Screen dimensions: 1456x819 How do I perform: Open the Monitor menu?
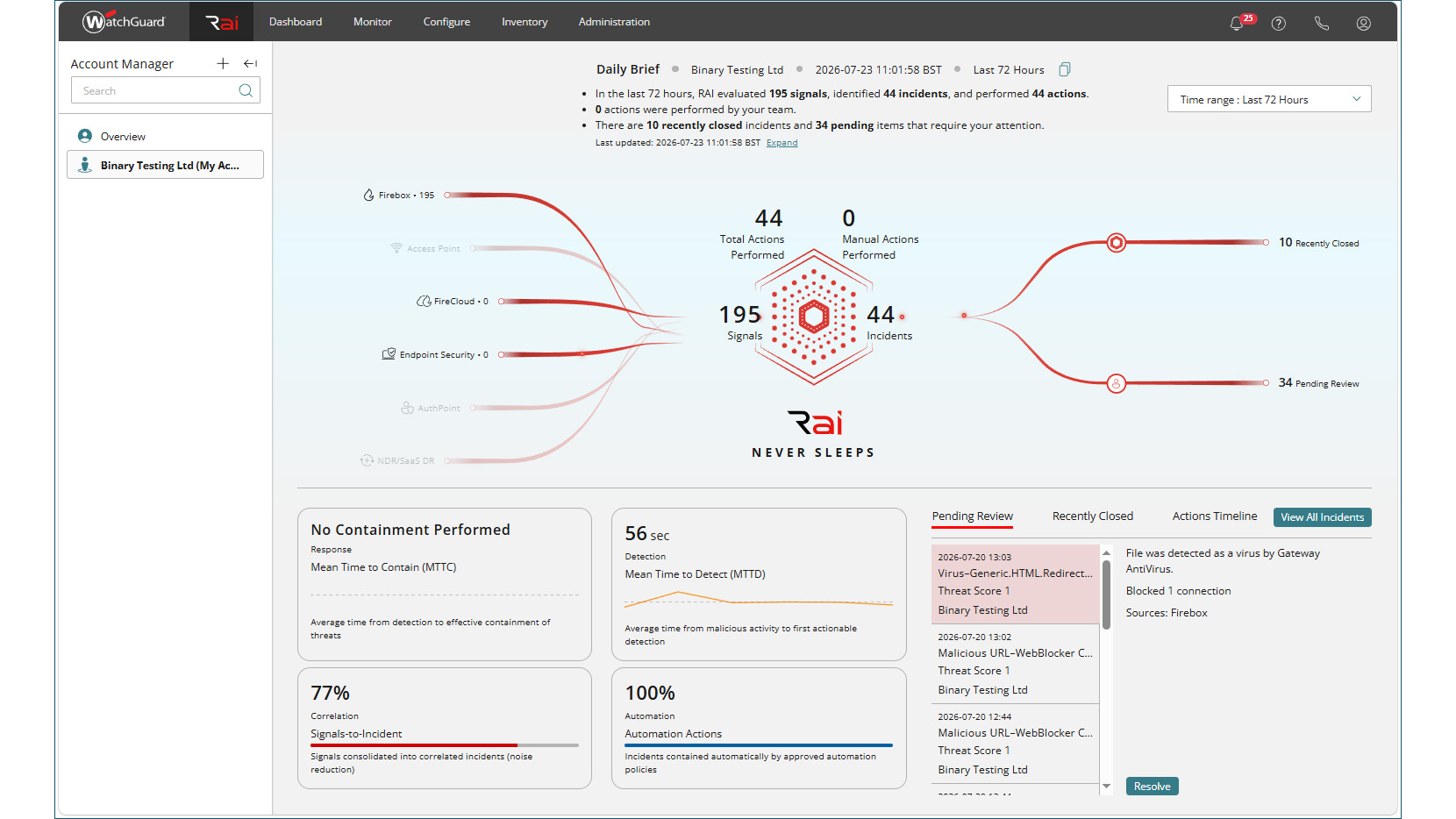[x=373, y=22]
